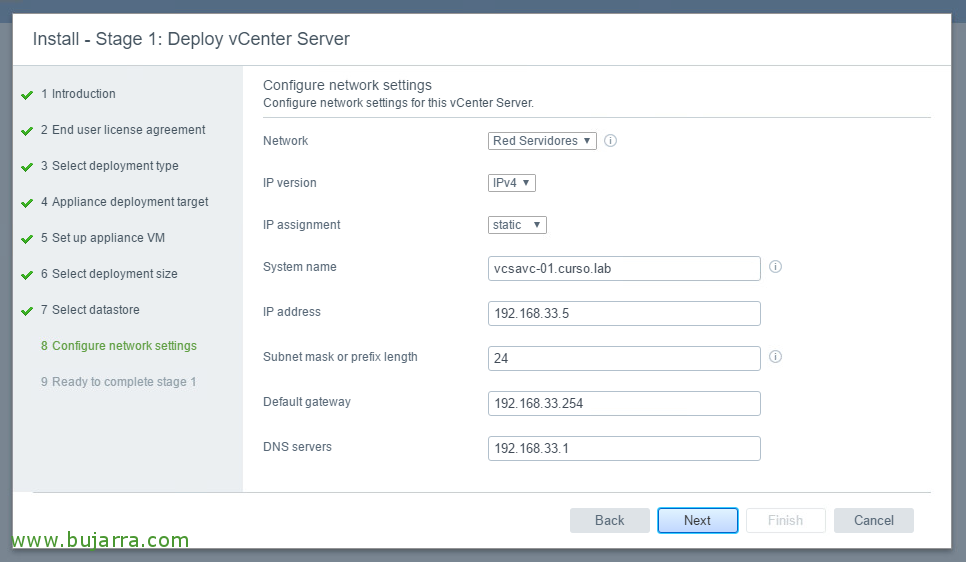Cancel the vCenter deployment wizard
Screen dimensions: 966x562
(x=874, y=521)
